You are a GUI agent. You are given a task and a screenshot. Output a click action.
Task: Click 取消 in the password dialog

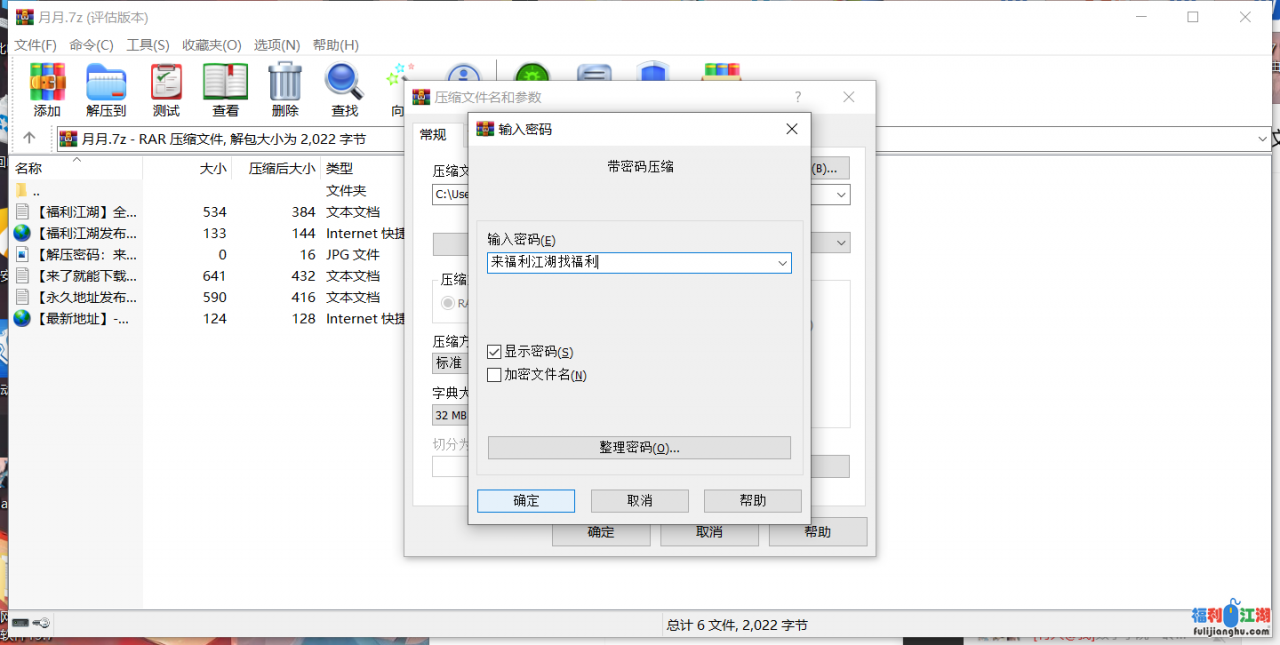[639, 501]
